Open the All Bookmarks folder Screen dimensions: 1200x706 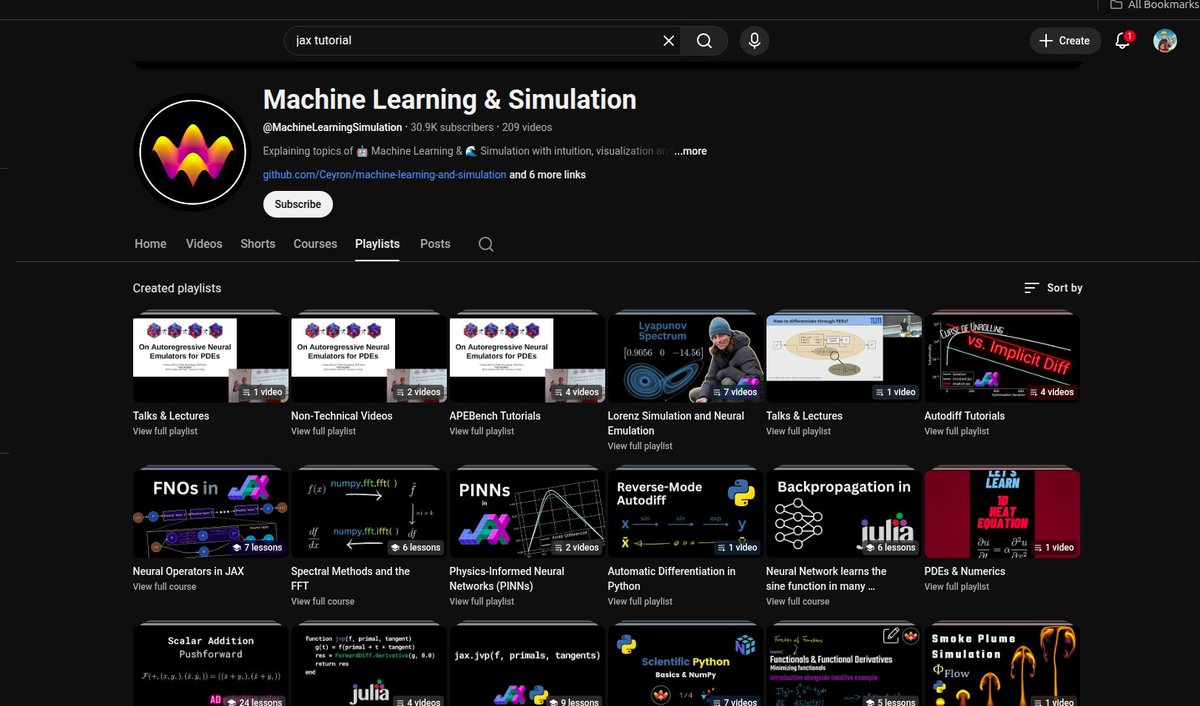click(x=1155, y=5)
